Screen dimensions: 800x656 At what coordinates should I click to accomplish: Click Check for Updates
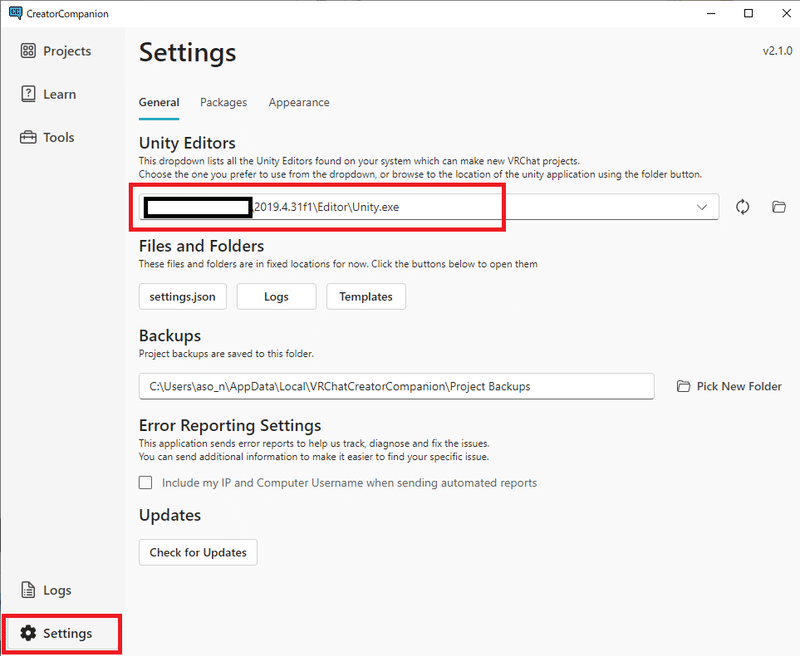coord(198,552)
